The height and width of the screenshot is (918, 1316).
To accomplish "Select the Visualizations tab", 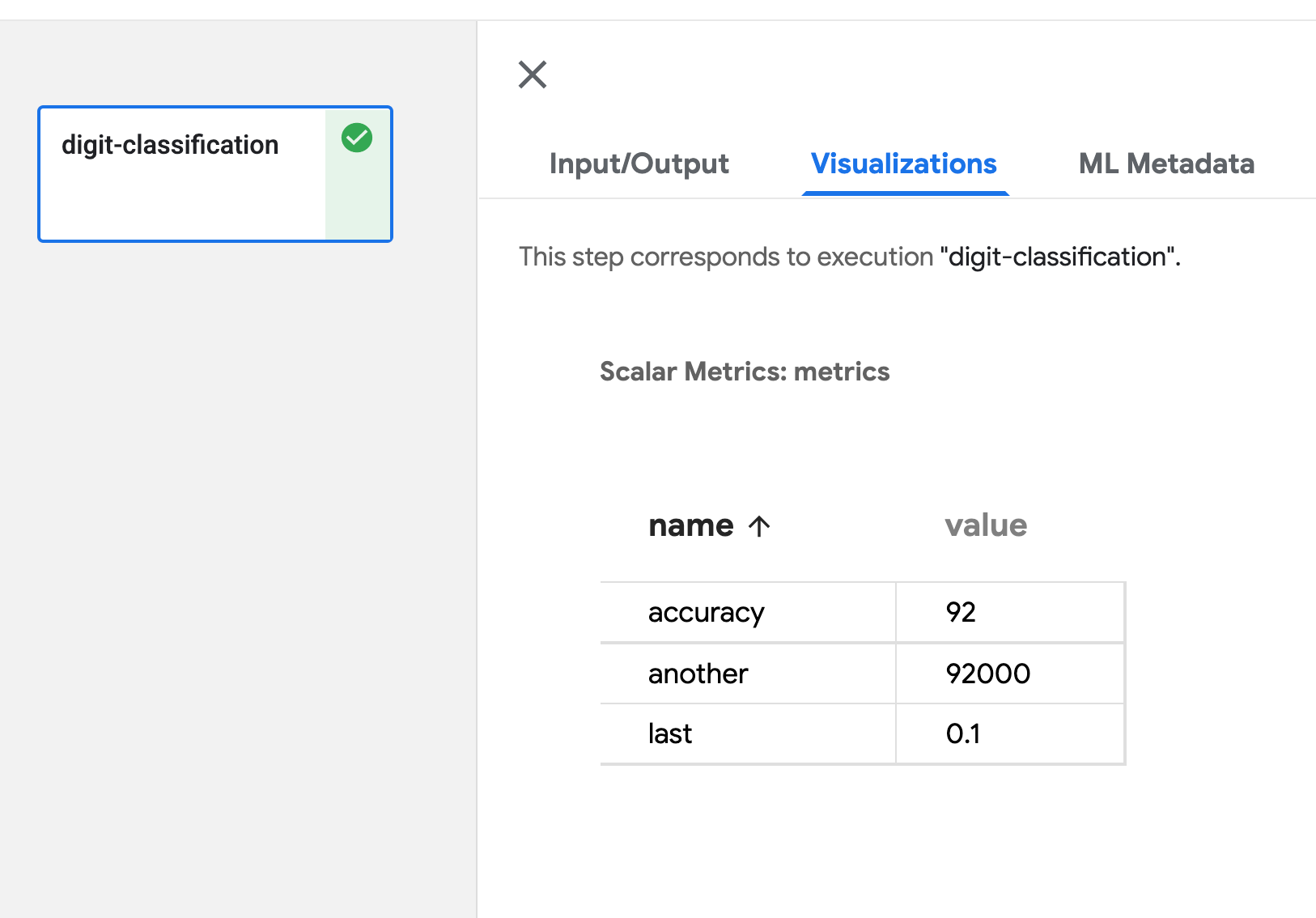I will click(904, 164).
